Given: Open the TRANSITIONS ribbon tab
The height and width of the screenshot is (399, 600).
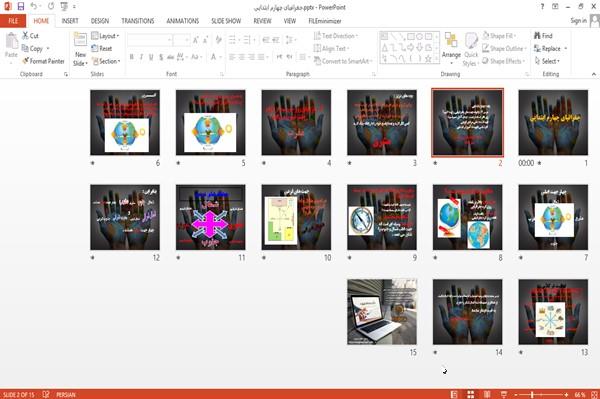Looking at the screenshot, I should 138,21.
